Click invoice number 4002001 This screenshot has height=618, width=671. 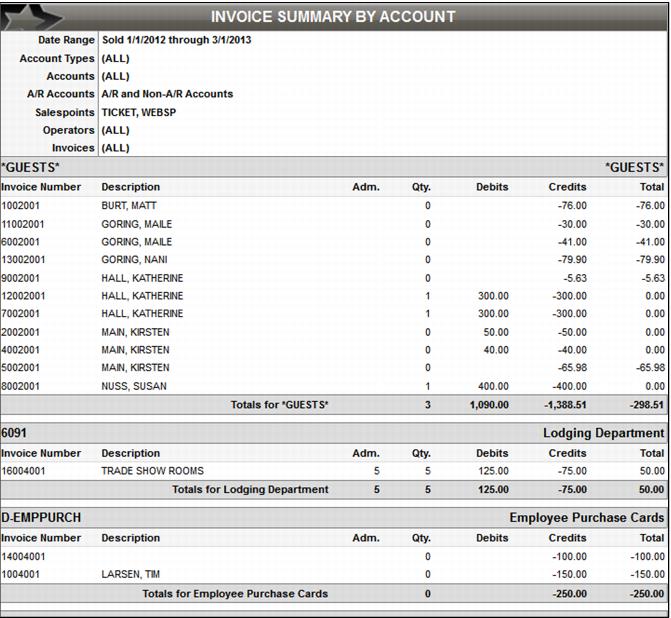coord(21,350)
